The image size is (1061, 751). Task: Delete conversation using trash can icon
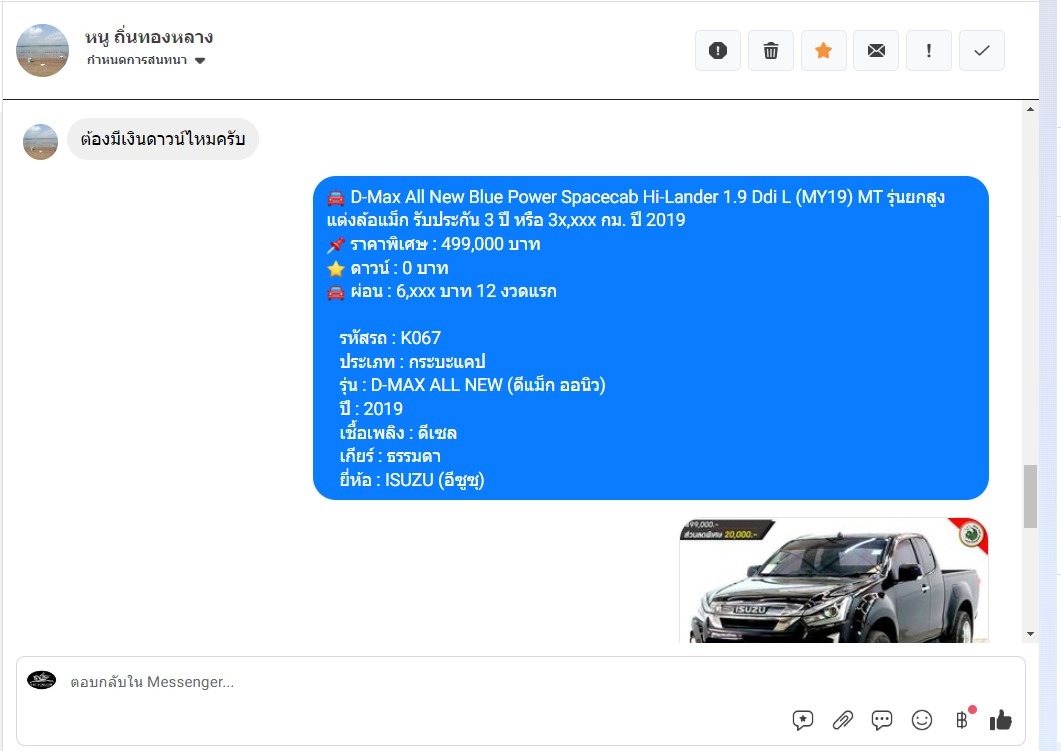click(771, 50)
